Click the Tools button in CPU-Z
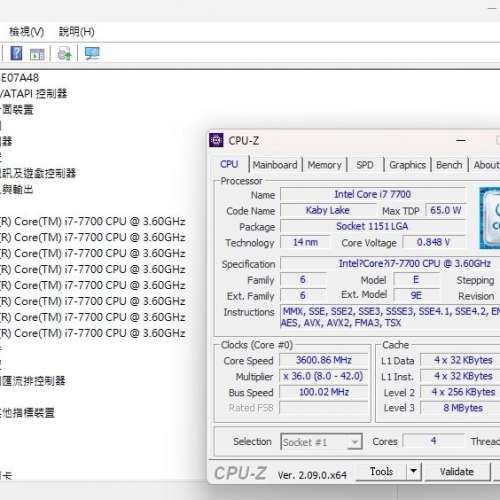The image size is (500, 500). pos(381,471)
